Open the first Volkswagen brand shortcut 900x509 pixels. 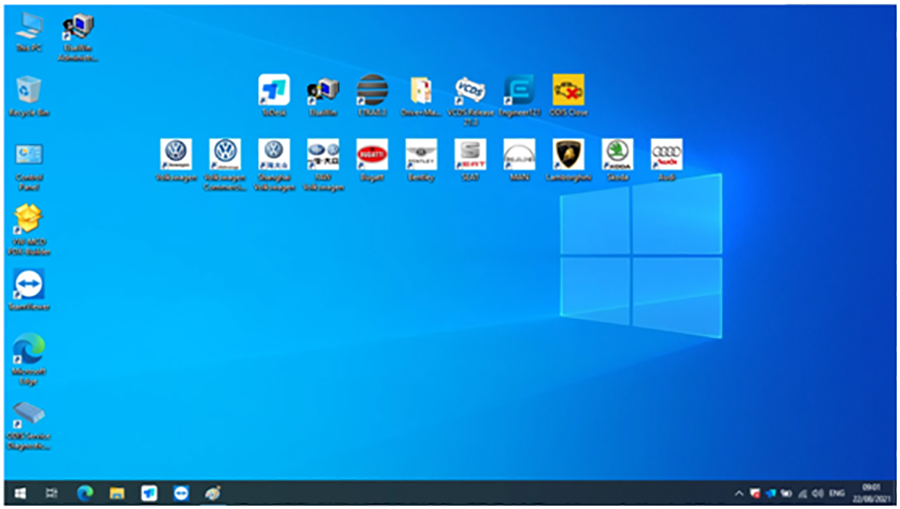click(176, 160)
